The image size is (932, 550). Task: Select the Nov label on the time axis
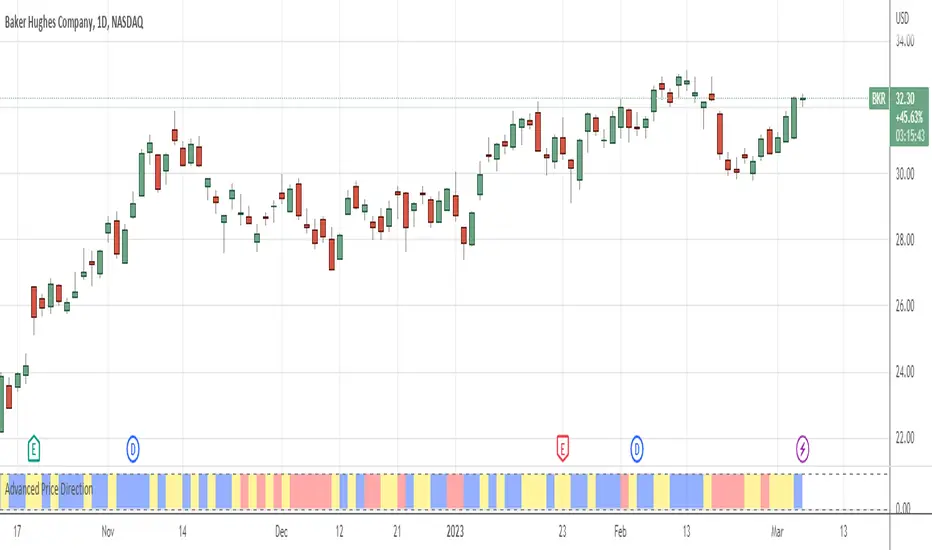[x=110, y=530]
